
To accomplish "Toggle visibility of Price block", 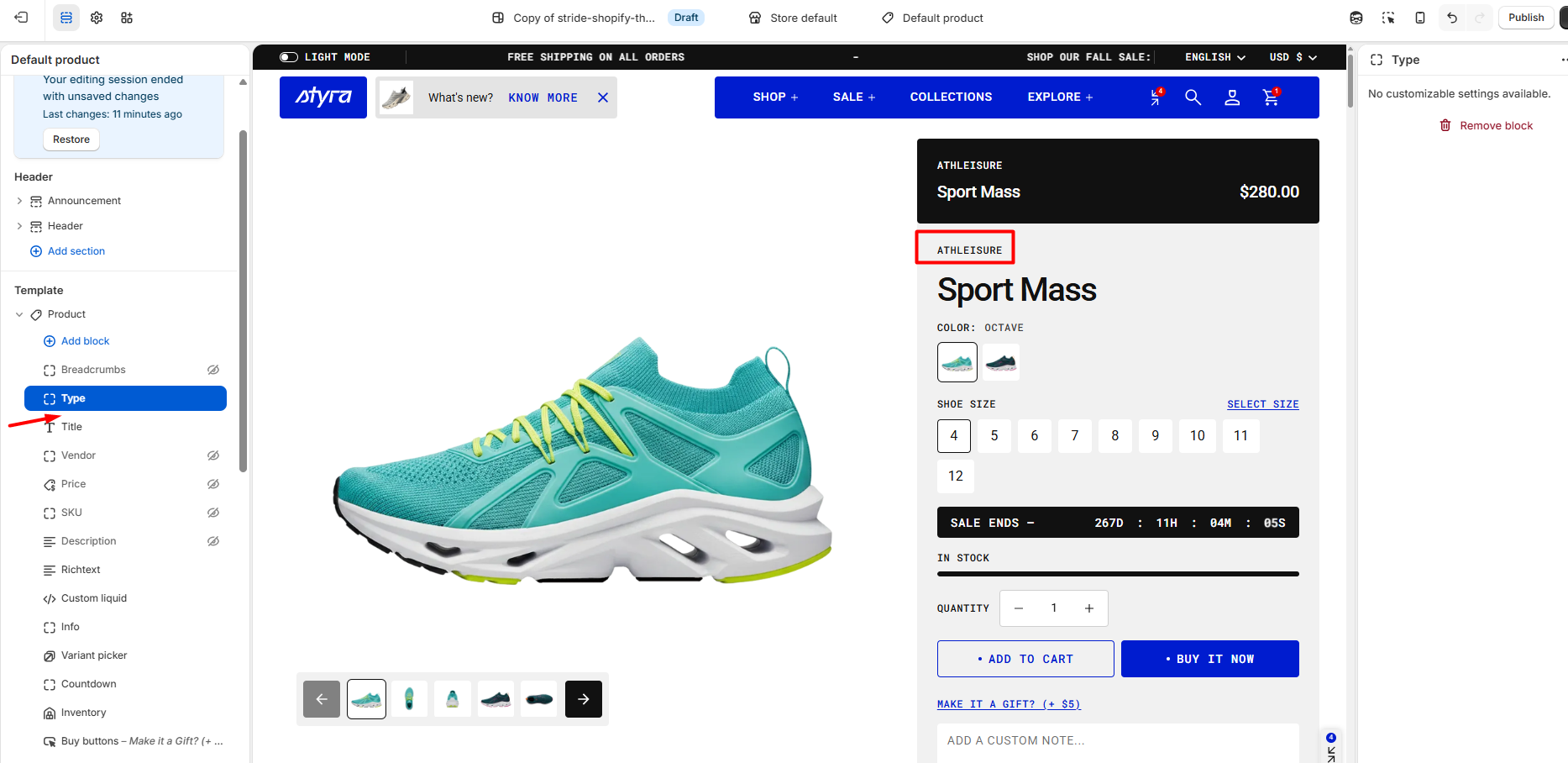I will [213, 484].
